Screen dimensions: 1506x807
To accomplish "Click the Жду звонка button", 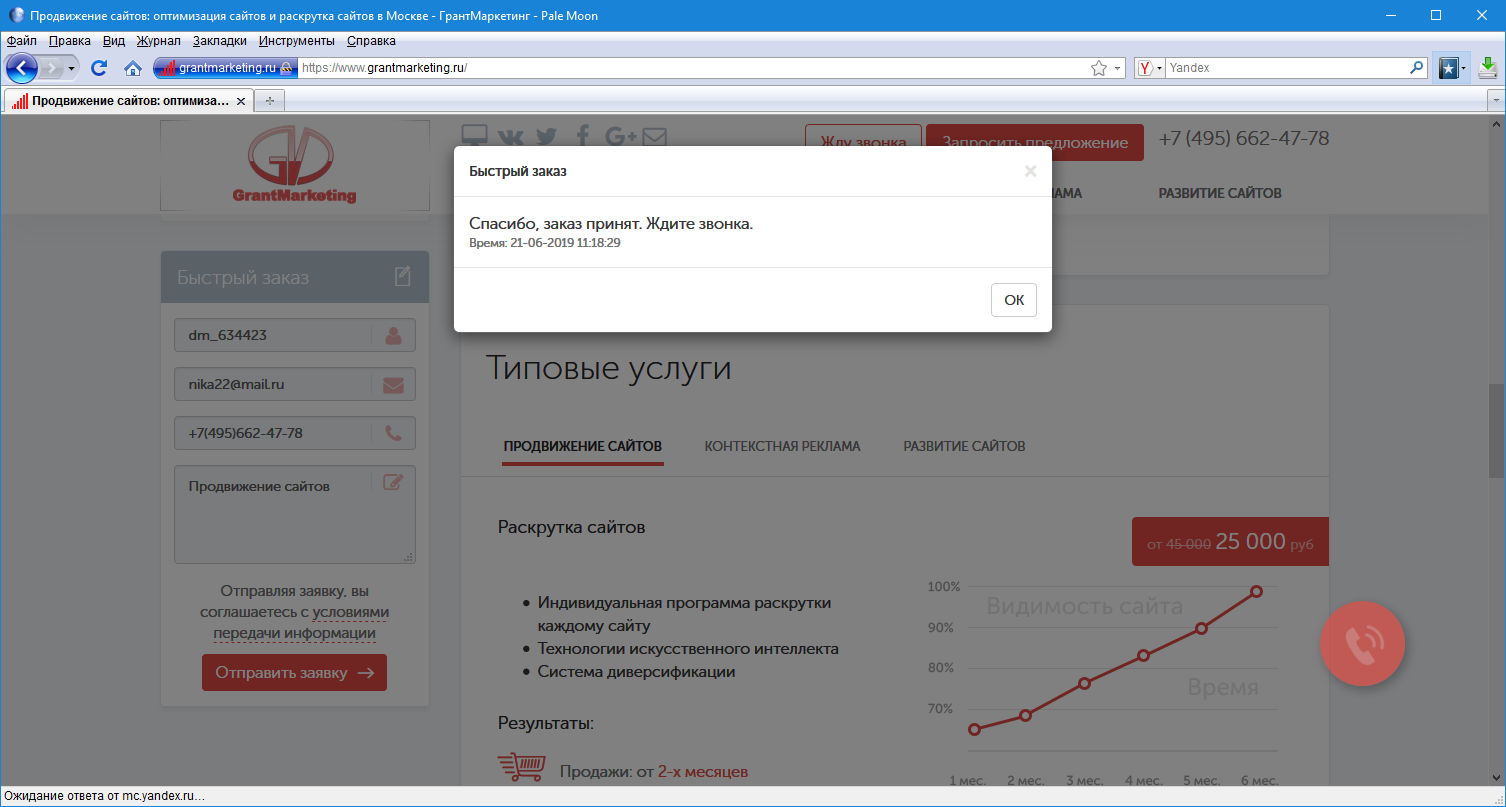I will click(863, 142).
